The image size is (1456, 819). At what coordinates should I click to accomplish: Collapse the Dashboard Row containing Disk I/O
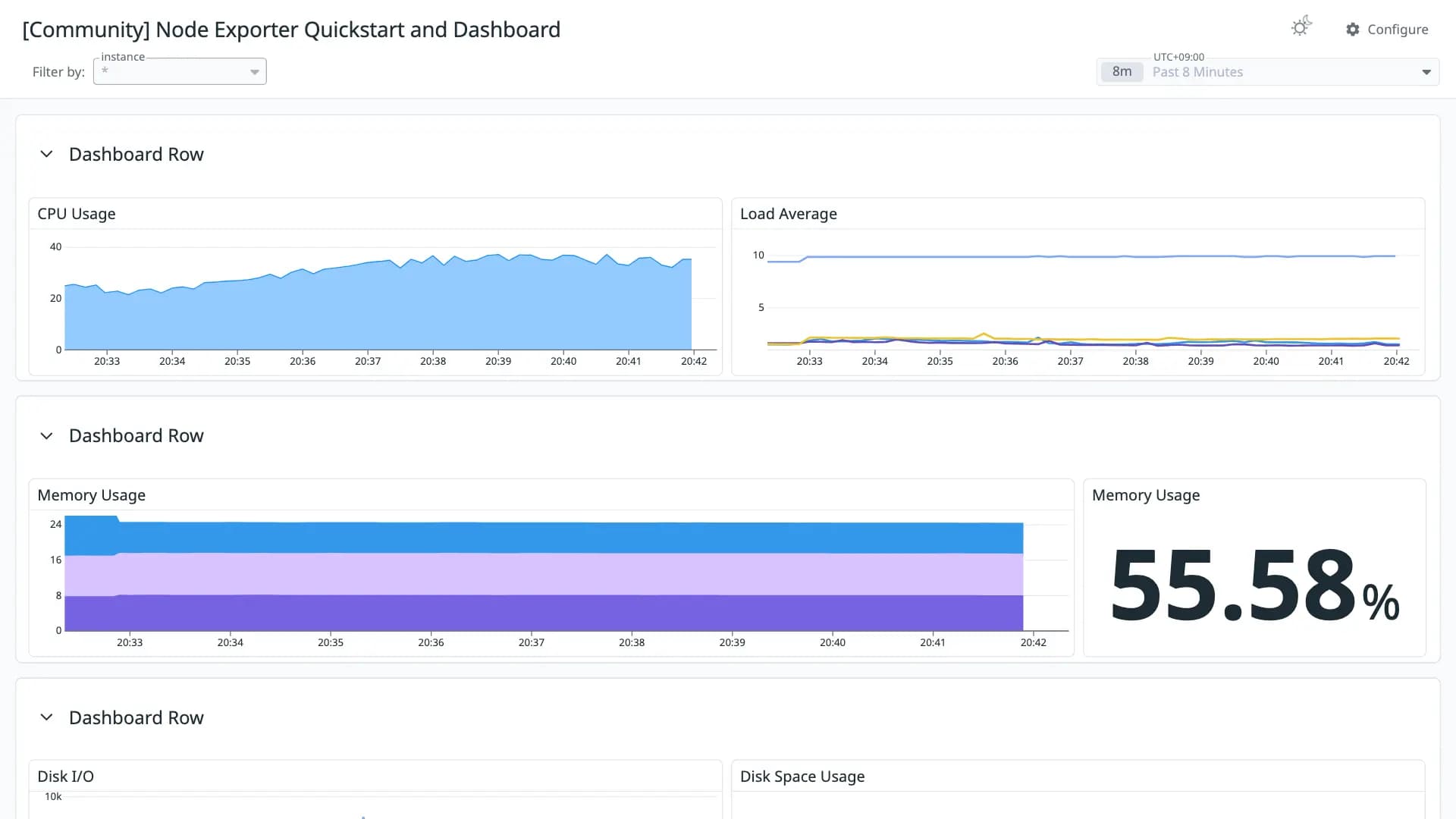tap(46, 717)
